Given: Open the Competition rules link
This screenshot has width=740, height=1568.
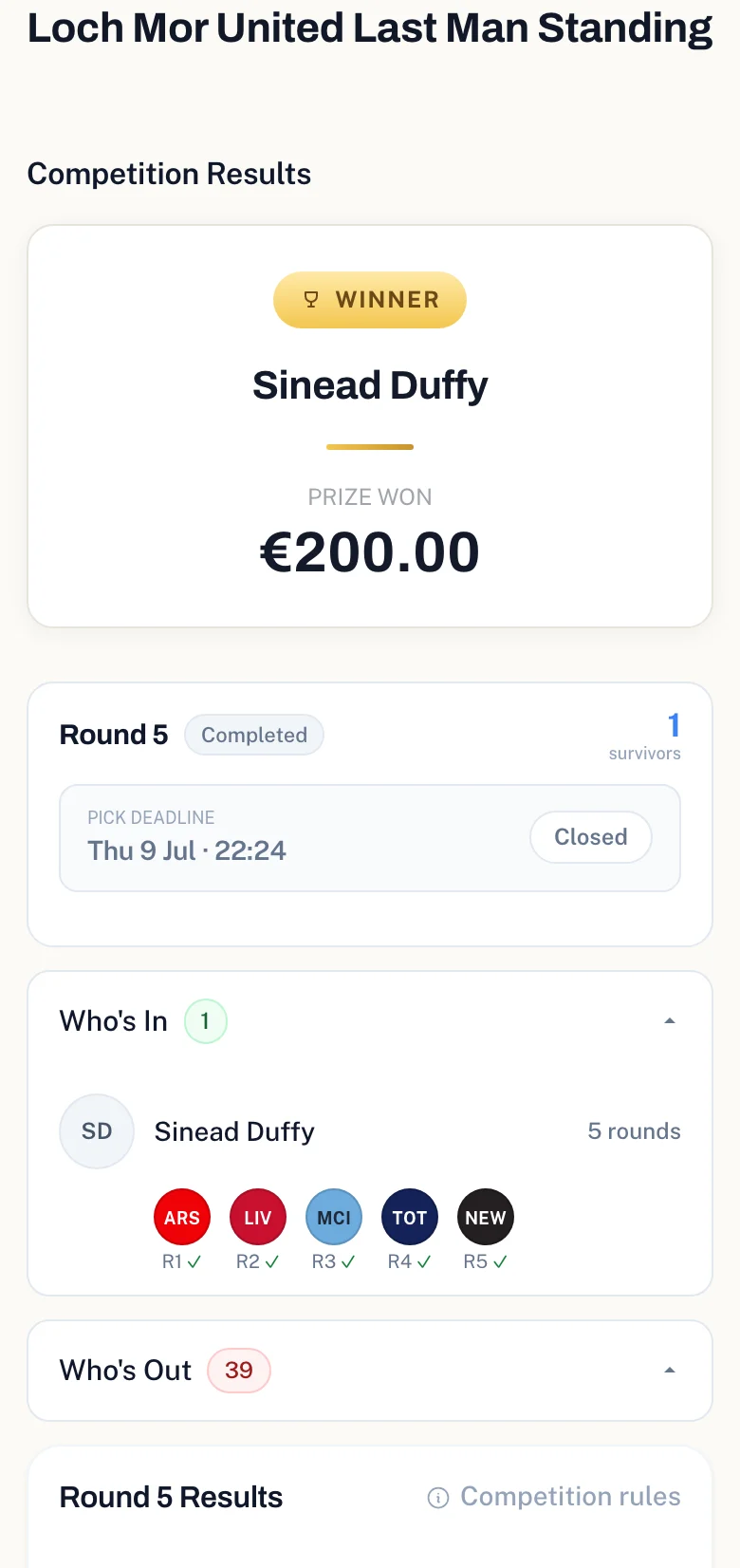Looking at the screenshot, I should [x=555, y=1497].
